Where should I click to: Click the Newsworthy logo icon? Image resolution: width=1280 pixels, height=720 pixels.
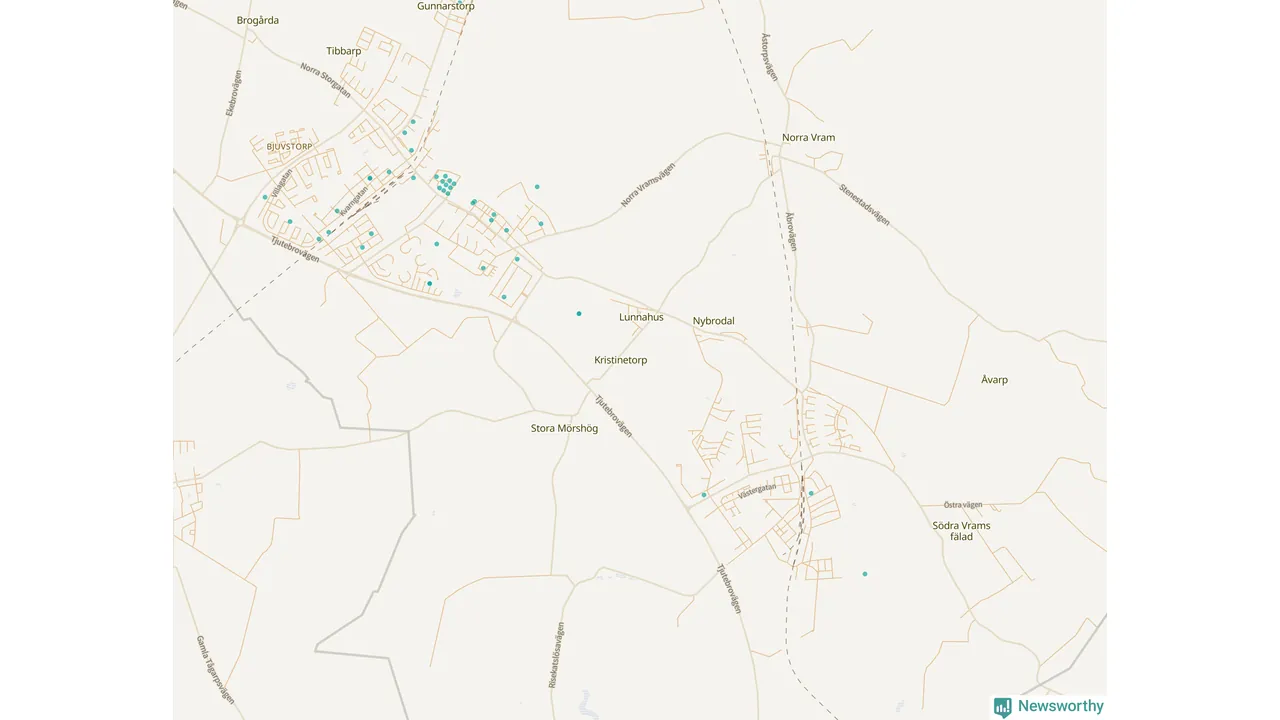pos(1003,707)
